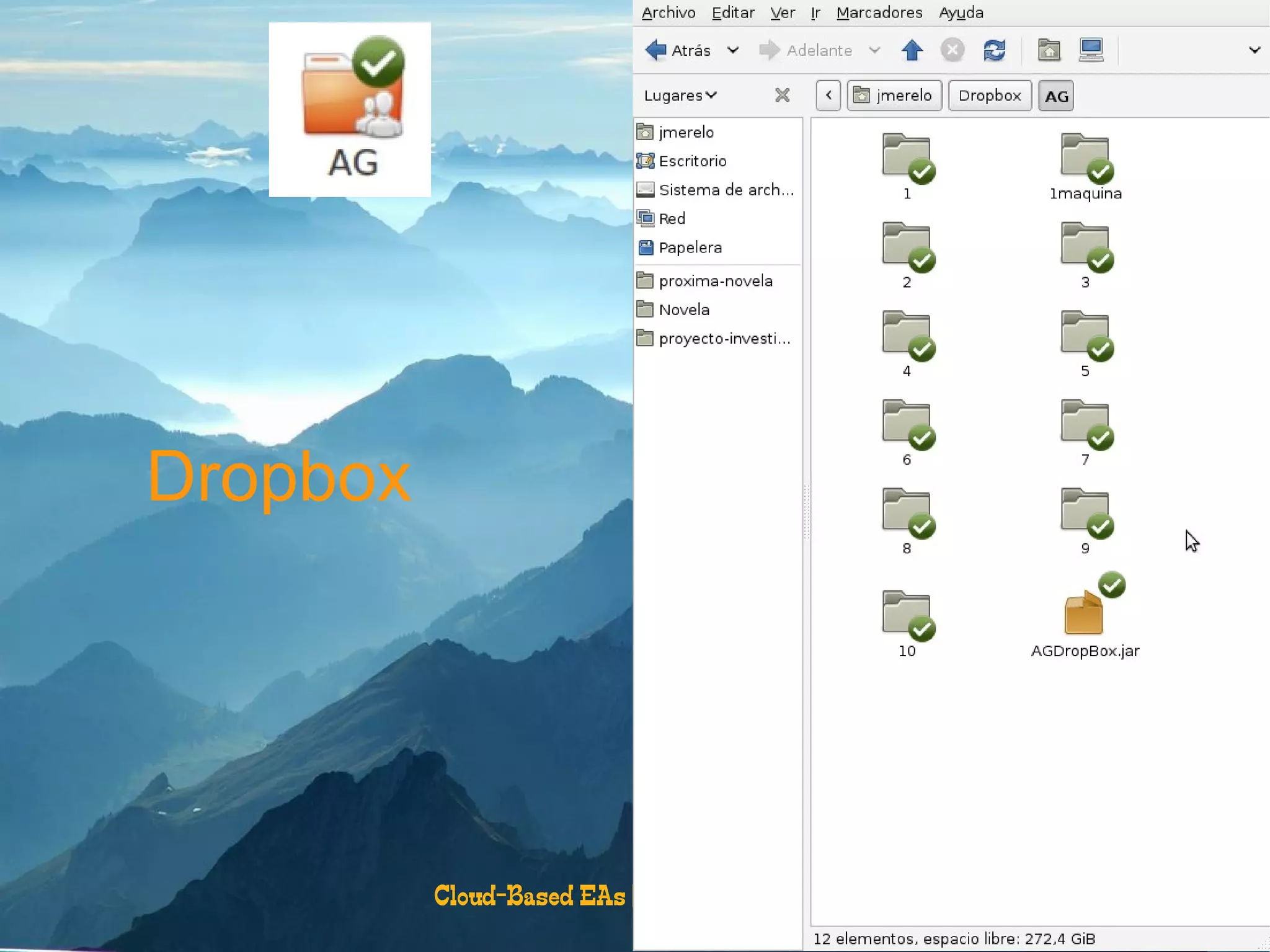The width and height of the screenshot is (1270, 952).
Task: Close the Lugares side panel
Action: pyautogui.click(x=782, y=95)
